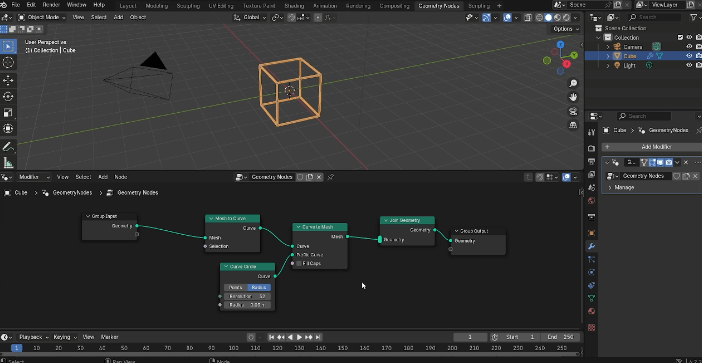This screenshot has height=363, width=702.
Task: Open the Keying dropdown in timeline
Action: (65, 337)
